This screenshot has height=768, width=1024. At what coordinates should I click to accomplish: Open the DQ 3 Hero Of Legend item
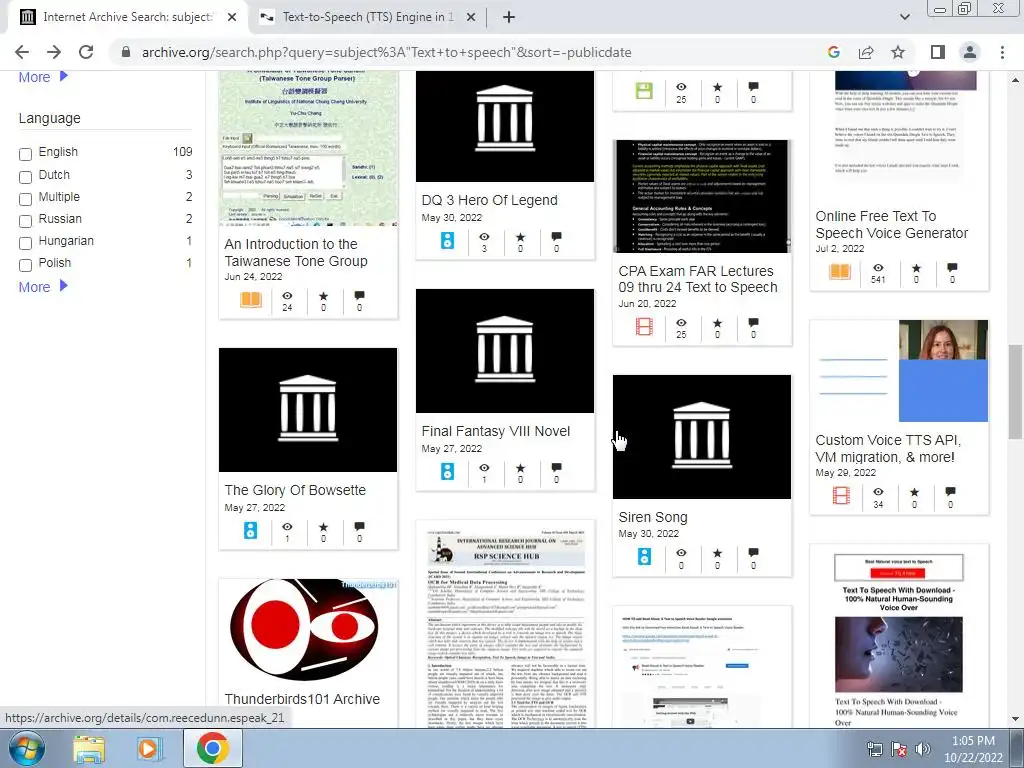point(489,200)
